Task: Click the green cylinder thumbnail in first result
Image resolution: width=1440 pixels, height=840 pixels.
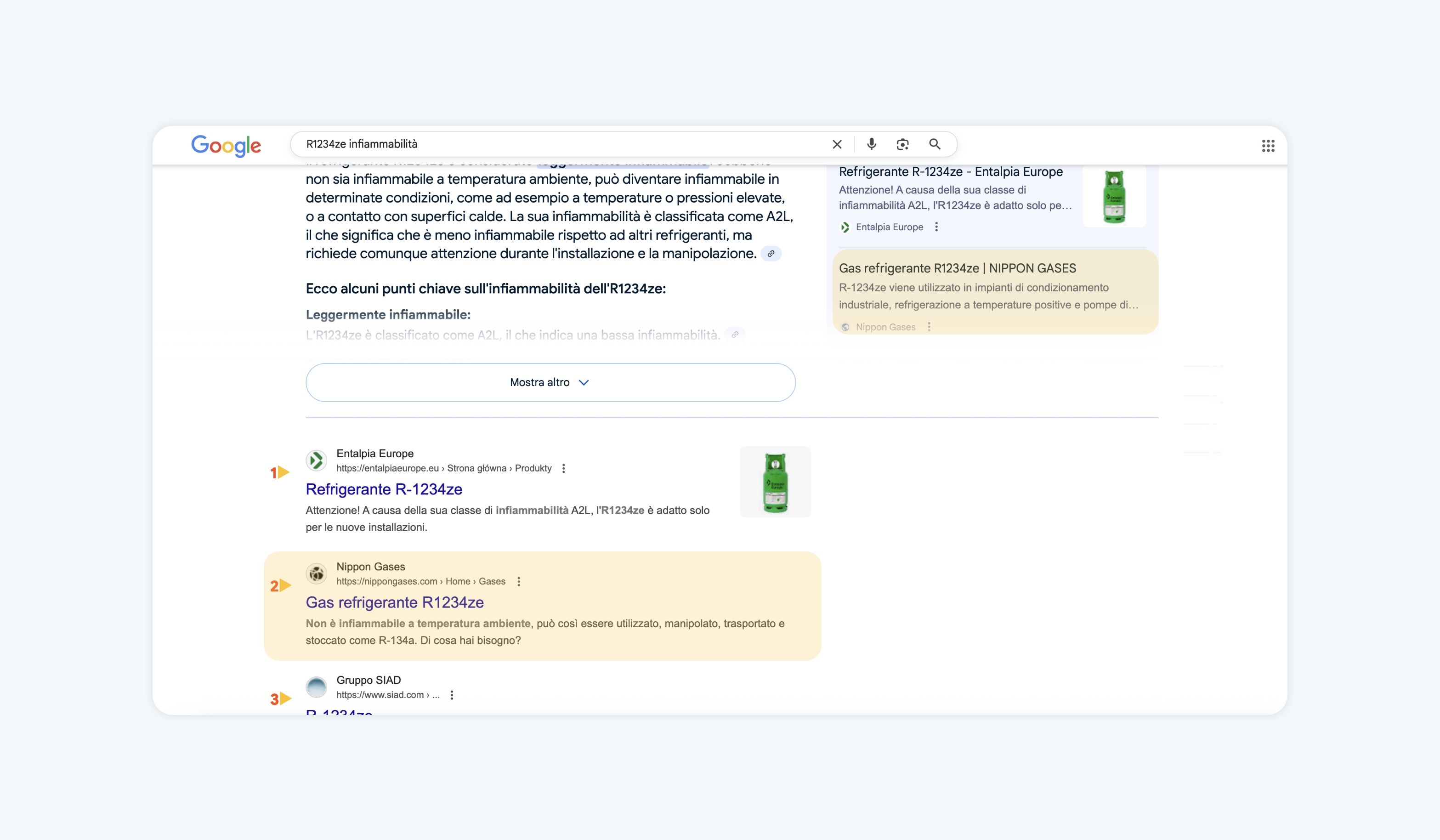Action: [x=775, y=482]
